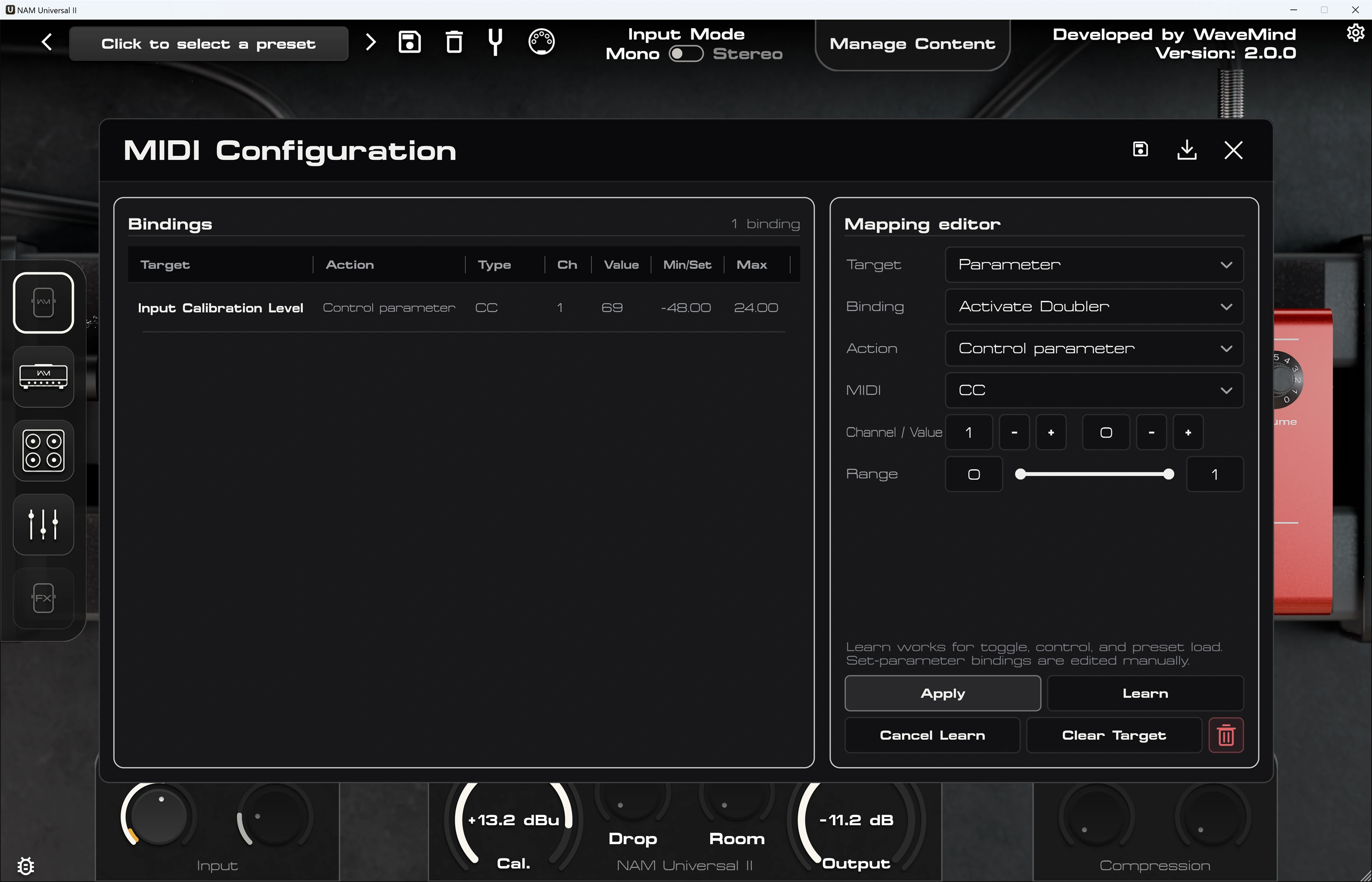Select the FX pedal sidebar icon
This screenshot has width=1372, height=882.
[x=43, y=599]
